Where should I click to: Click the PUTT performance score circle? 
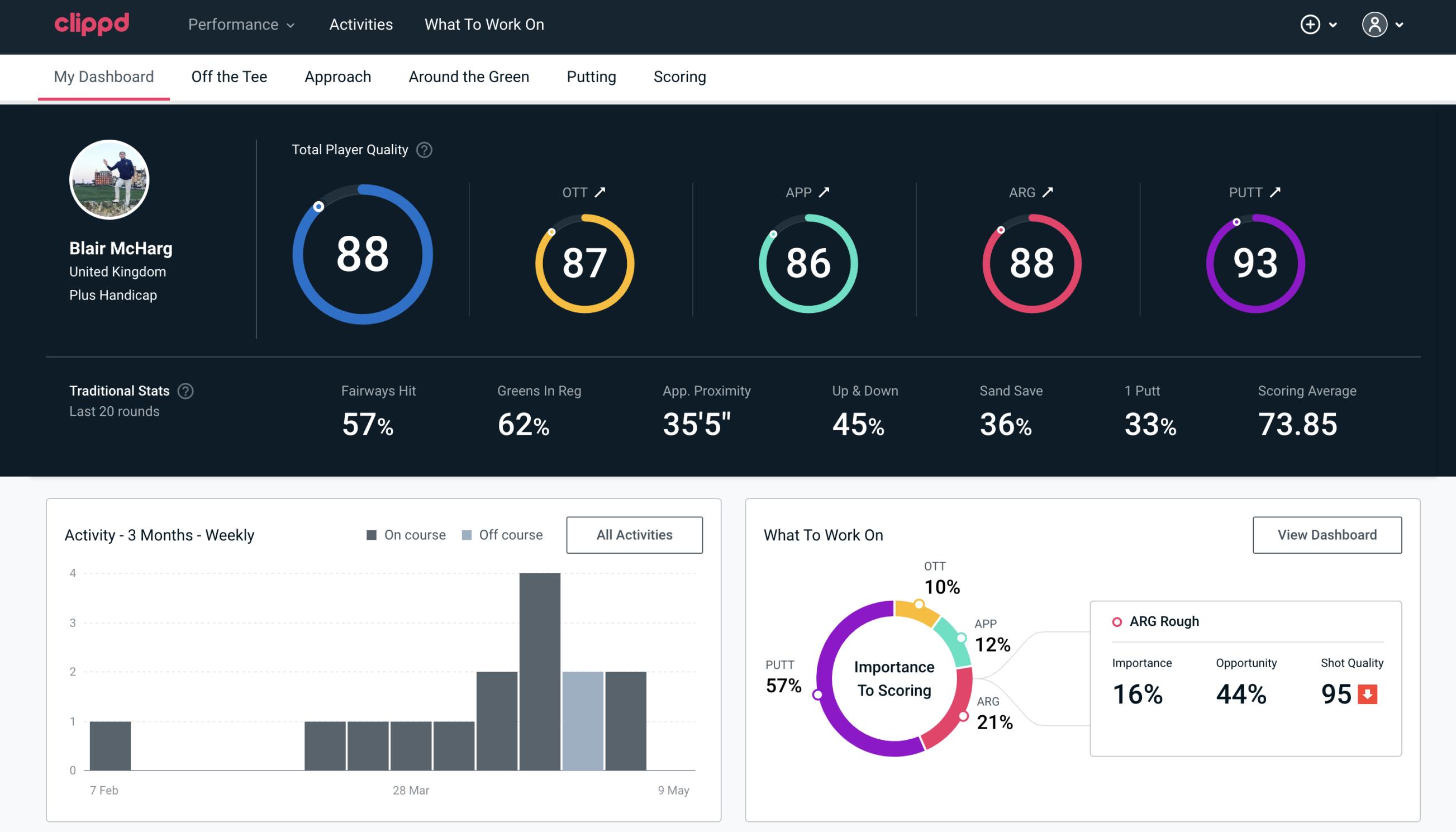point(1254,262)
